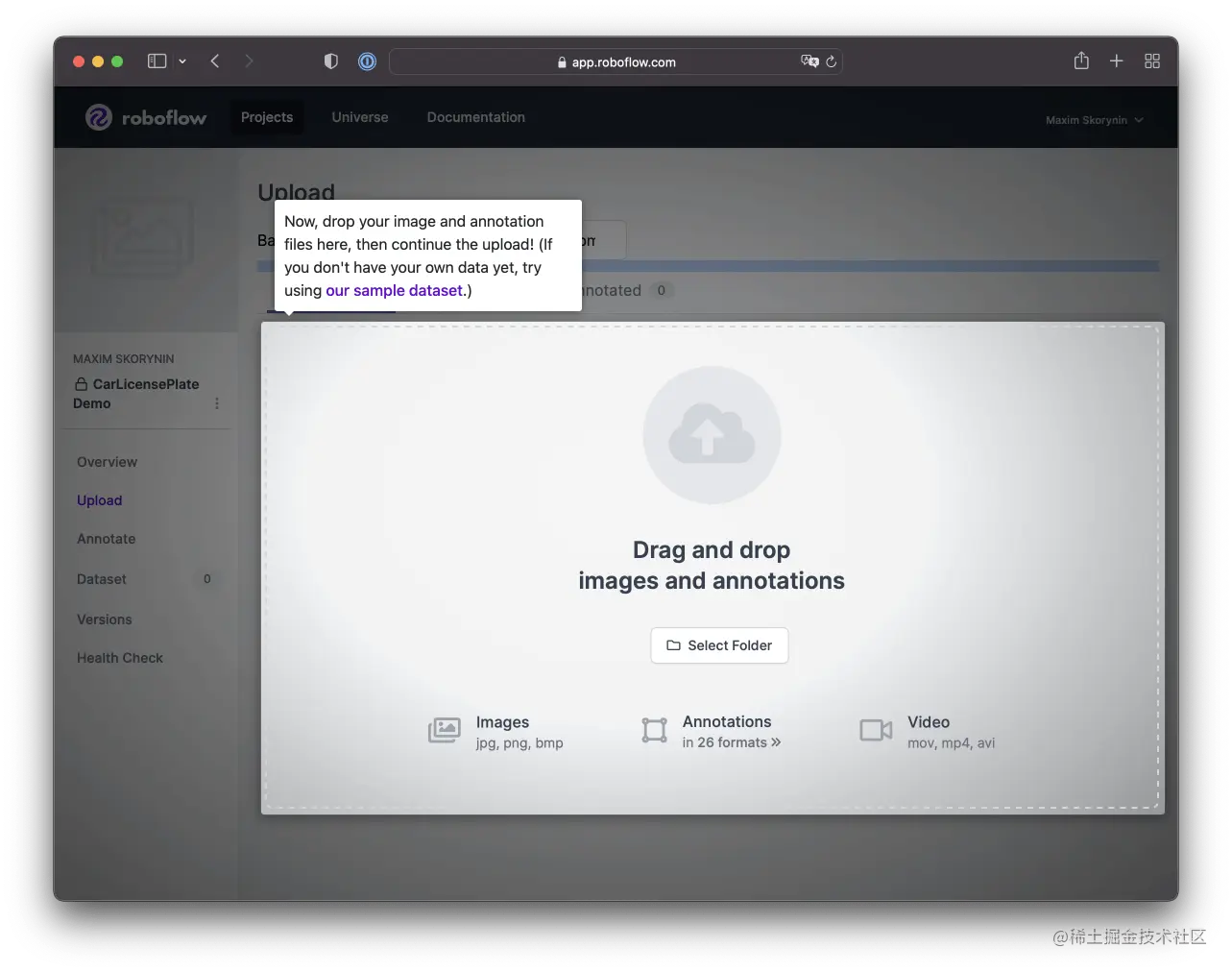This screenshot has width=1232, height=972.
Task: Select the Video format icon
Action: click(875, 730)
